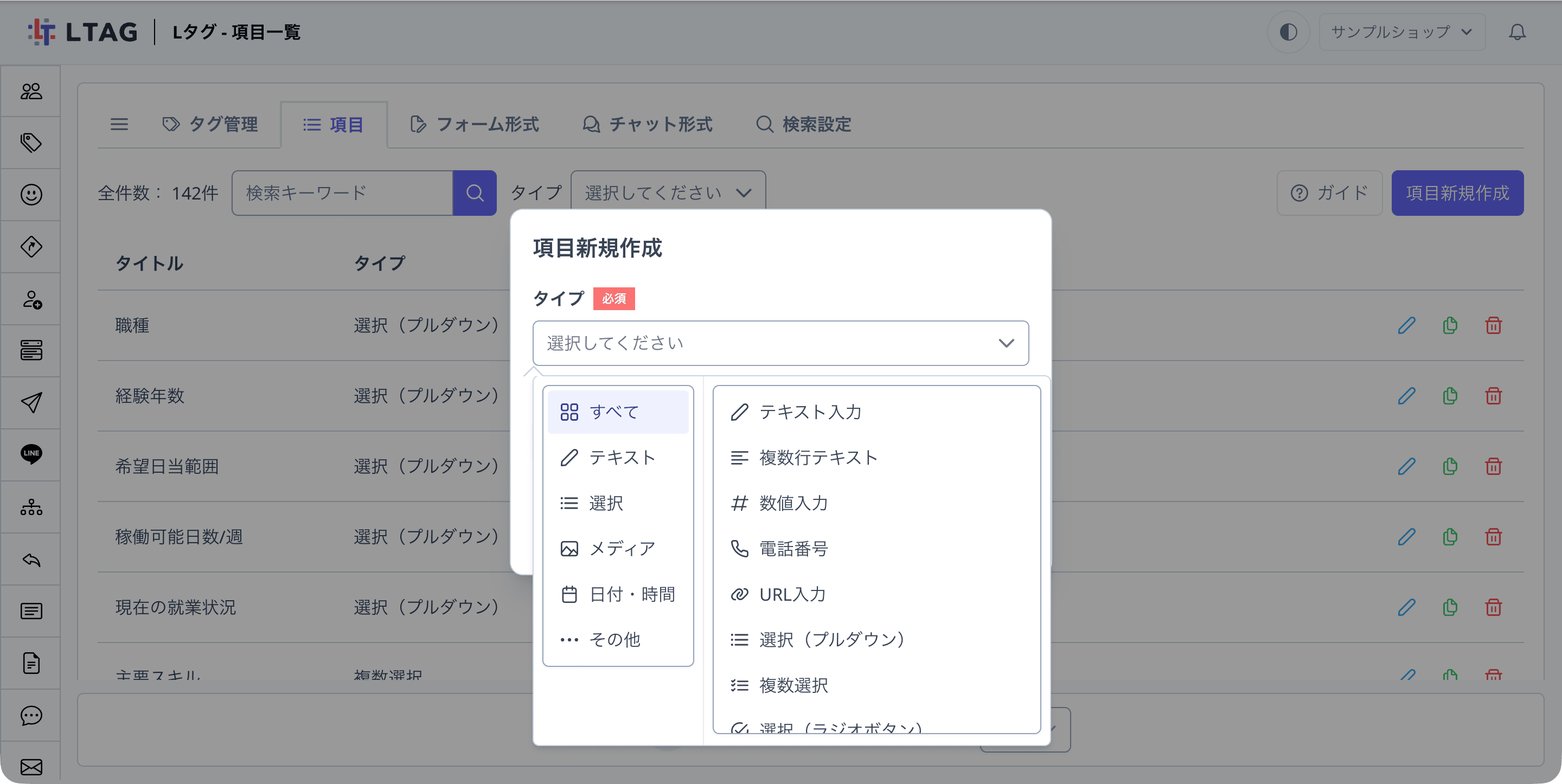Click the hamburger menu expander
1562x784 pixels.
tap(119, 124)
